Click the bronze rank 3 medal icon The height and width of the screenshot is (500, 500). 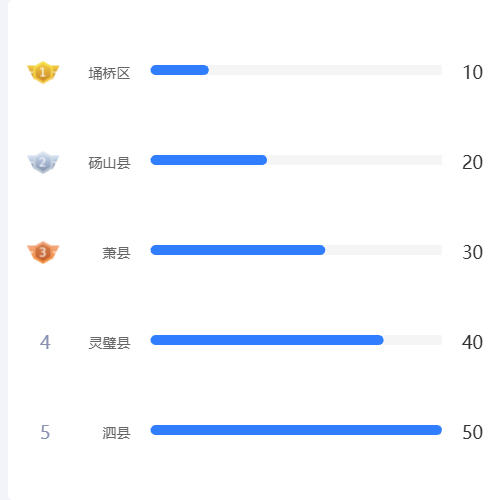[43, 252]
